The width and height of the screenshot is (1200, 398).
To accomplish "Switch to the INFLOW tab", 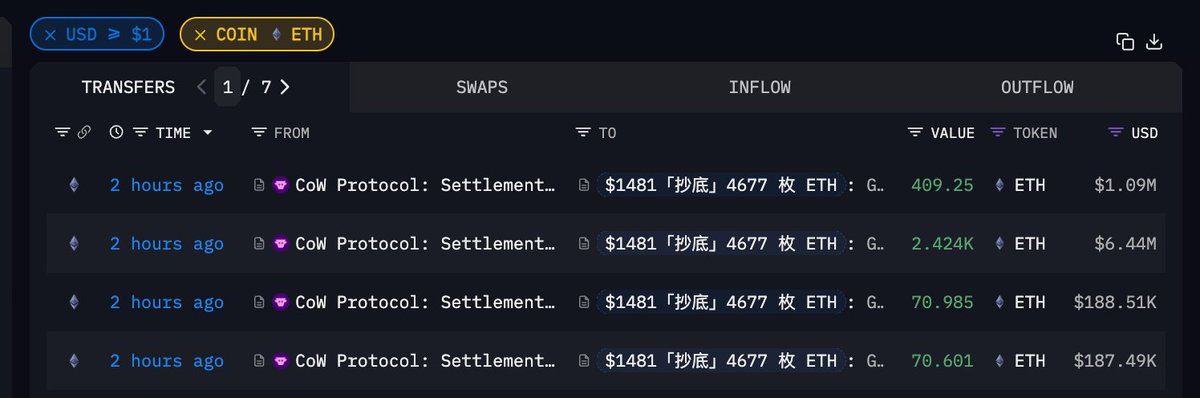I will pos(760,87).
